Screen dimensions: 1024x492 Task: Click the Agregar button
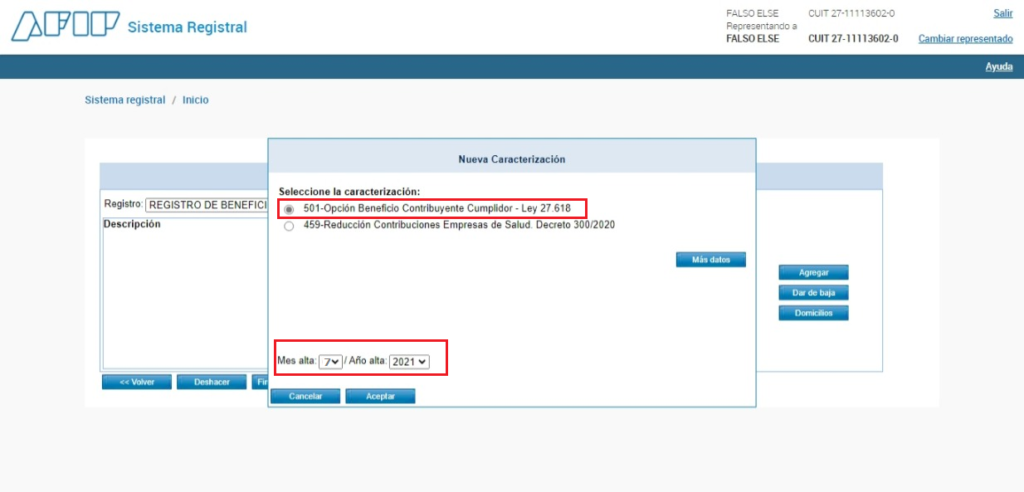tap(813, 272)
